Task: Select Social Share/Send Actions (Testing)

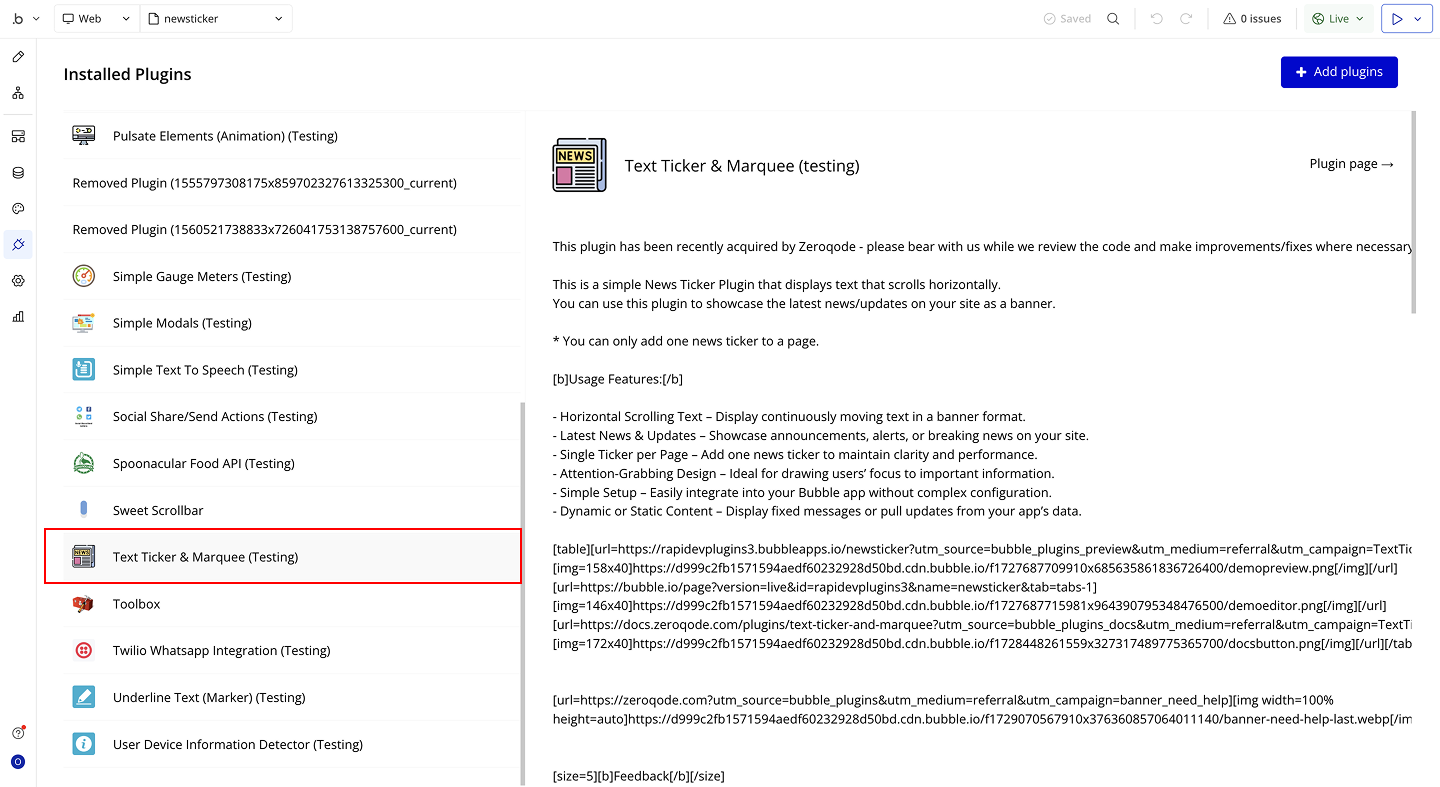Action: tap(293, 417)
